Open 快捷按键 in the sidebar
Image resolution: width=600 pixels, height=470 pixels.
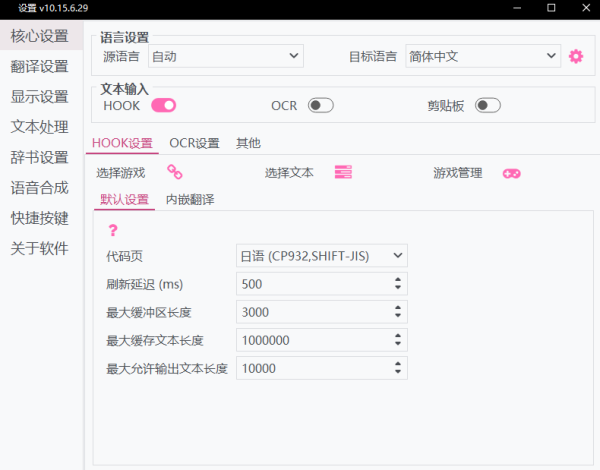coord(39,218)
